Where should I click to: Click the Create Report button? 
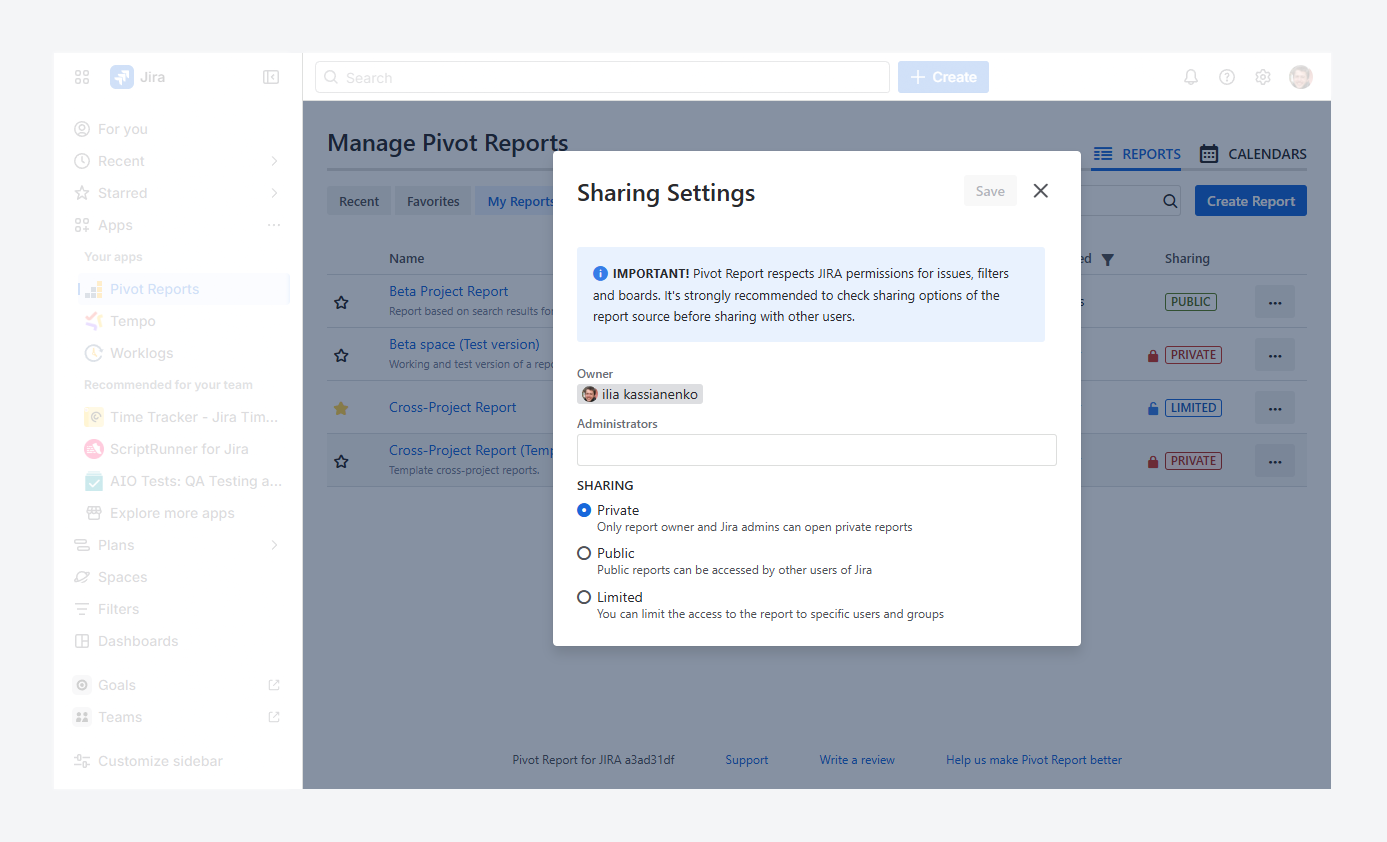point(1251,201)
